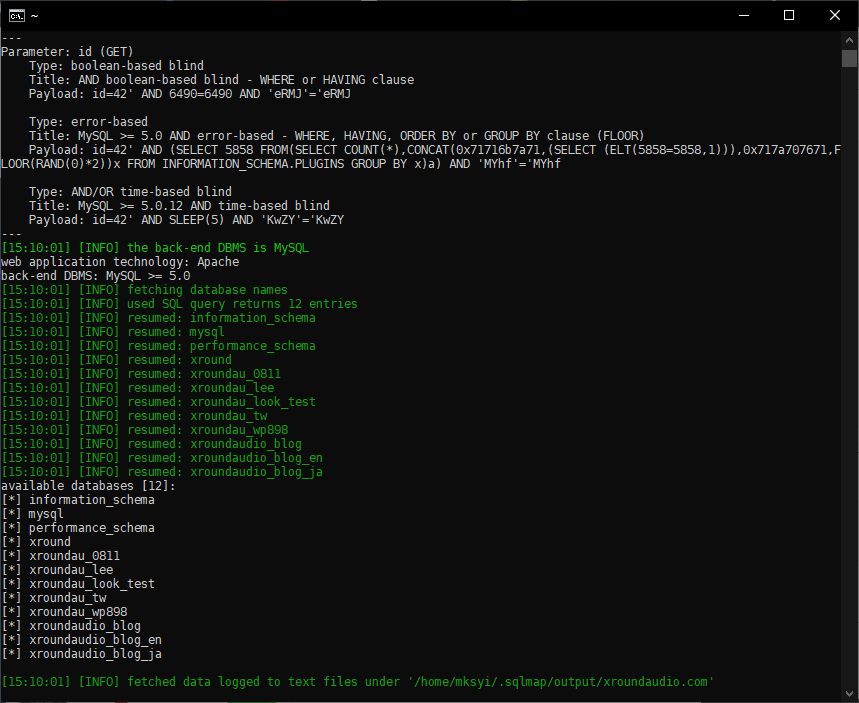Click '[*] information_schema' list entry
The height and width of the screenshot is (703, 859).
pyautogui.click(x=78, y=500)
